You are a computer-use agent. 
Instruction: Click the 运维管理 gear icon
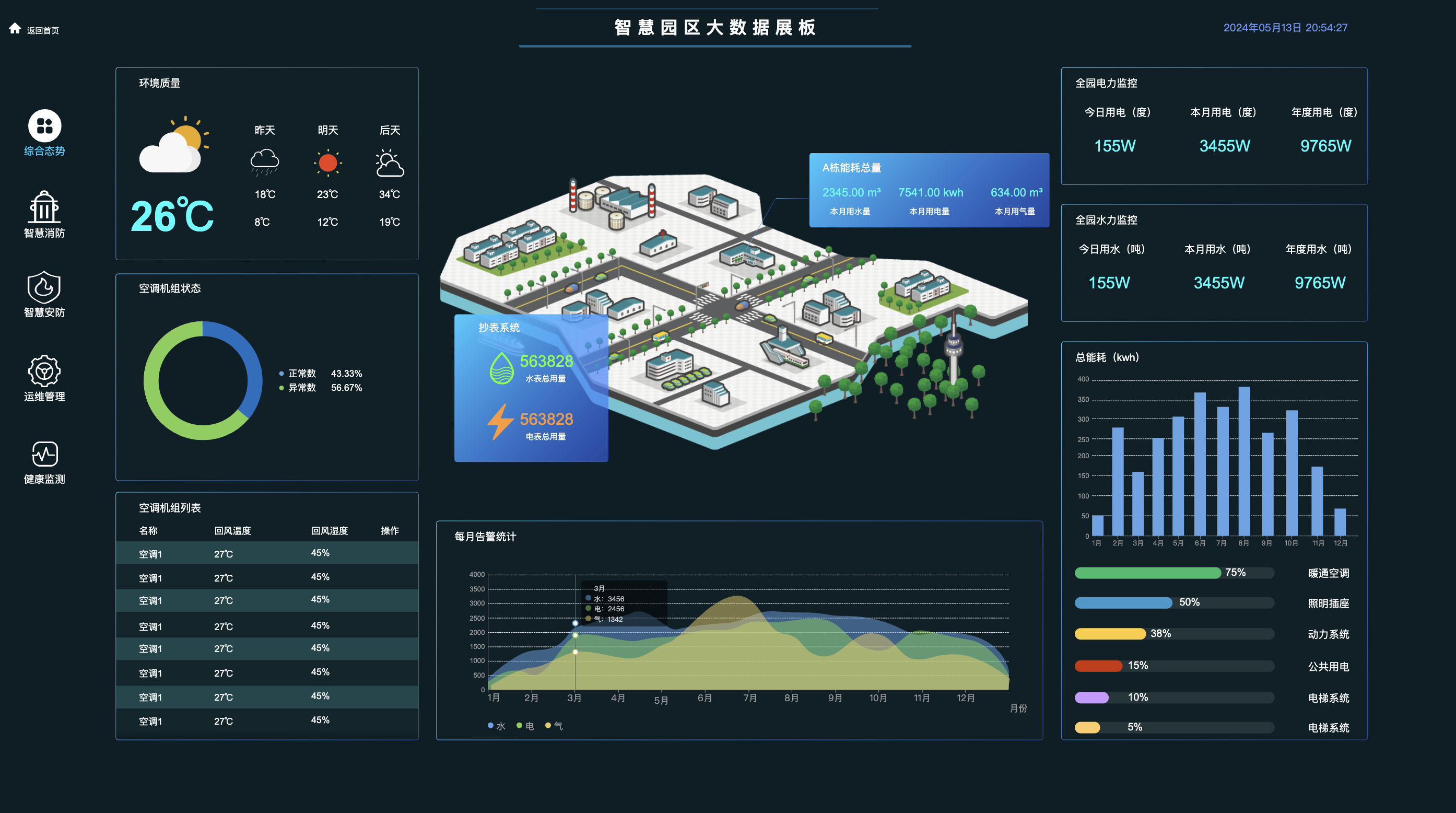(44, 371)
